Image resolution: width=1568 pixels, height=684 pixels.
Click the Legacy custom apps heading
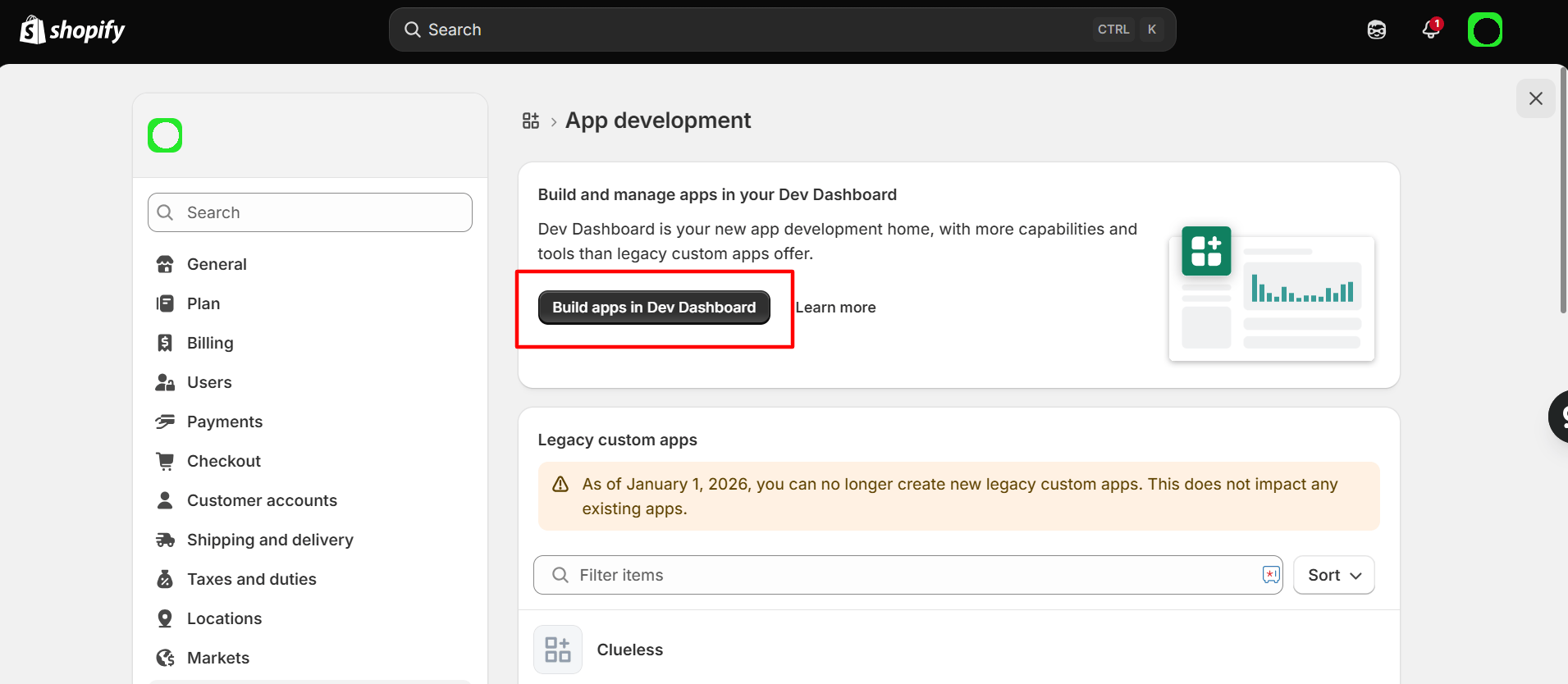click(x=618, y=440)
